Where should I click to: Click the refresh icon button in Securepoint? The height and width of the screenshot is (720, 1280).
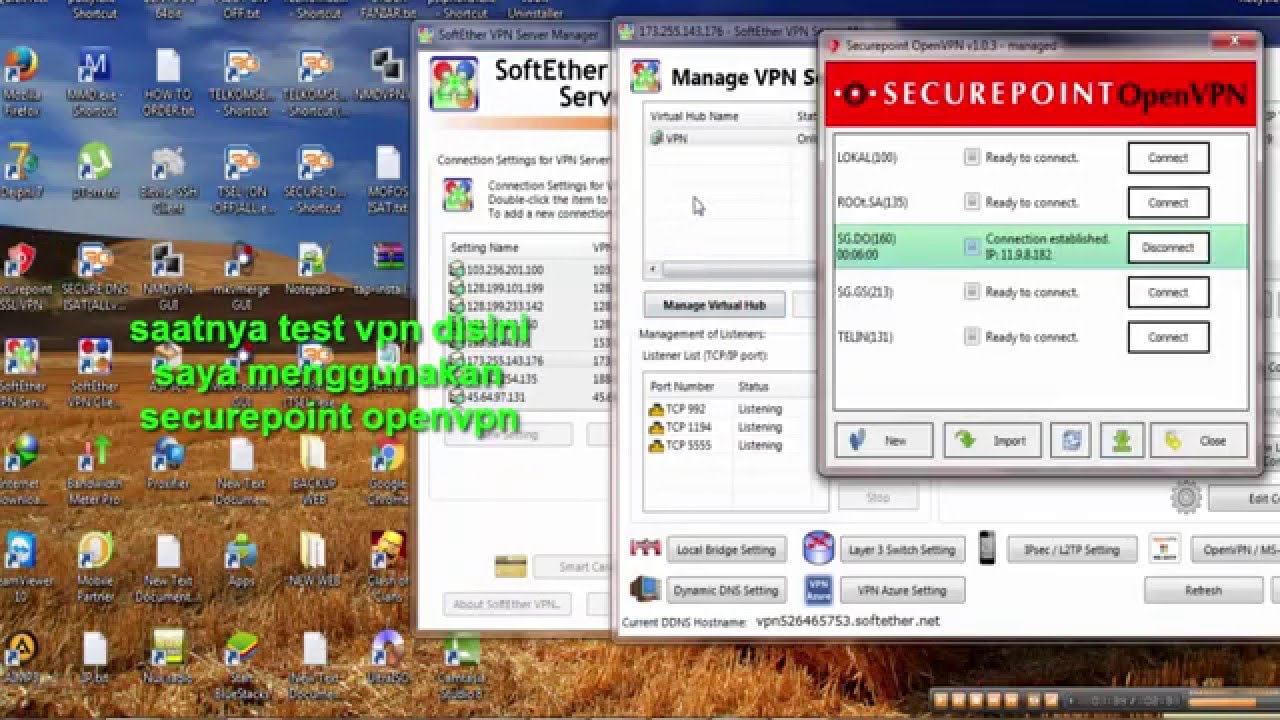1070,440
